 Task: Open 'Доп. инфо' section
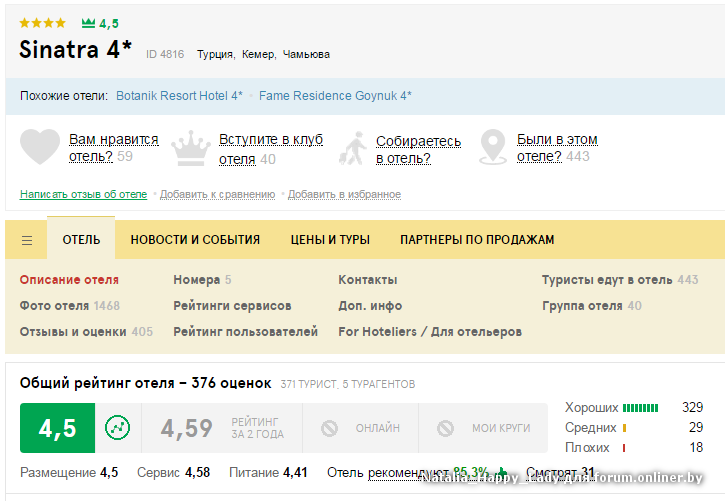[x=370, y=306]
